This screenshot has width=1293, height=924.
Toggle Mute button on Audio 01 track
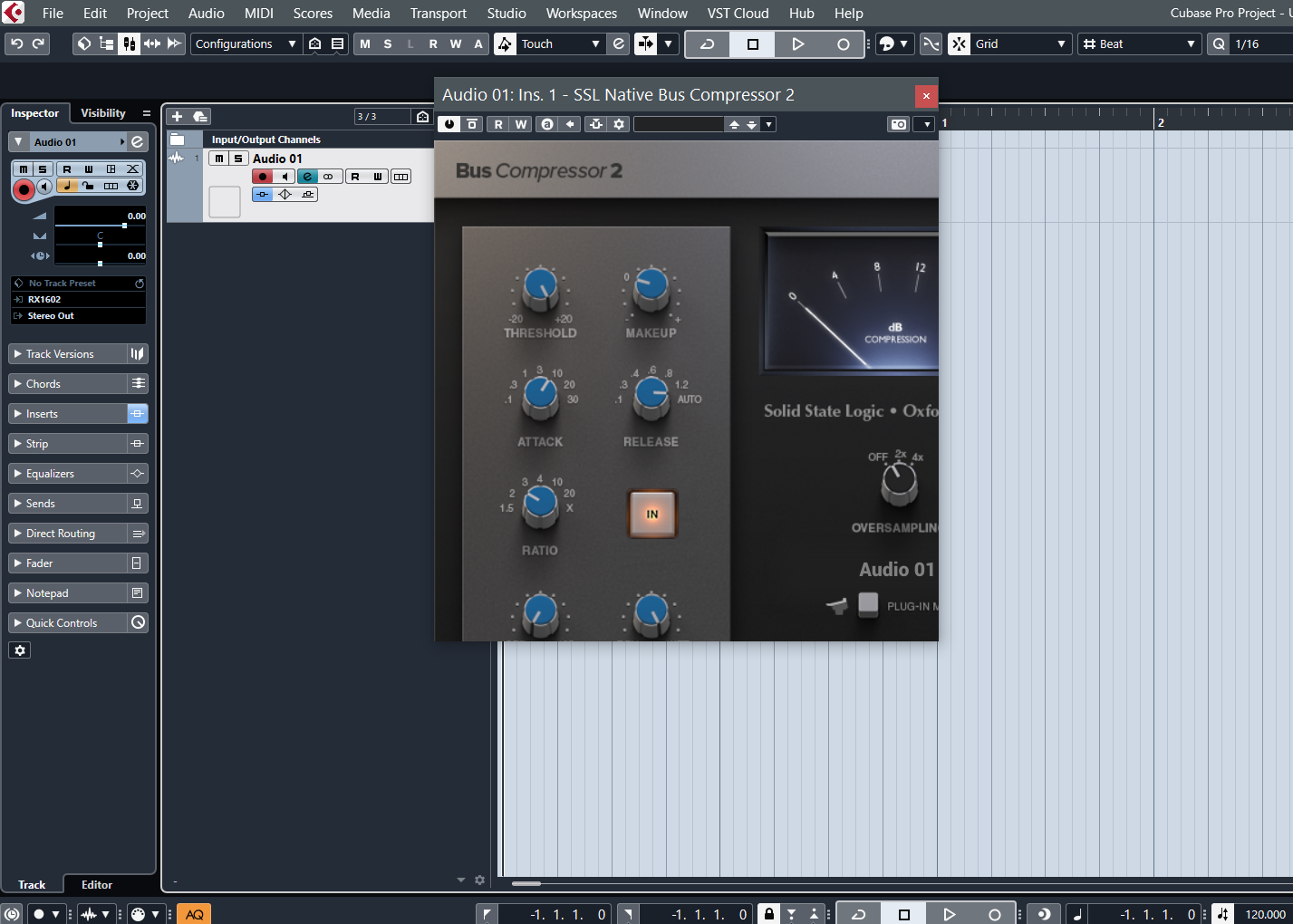coord(218,159)
